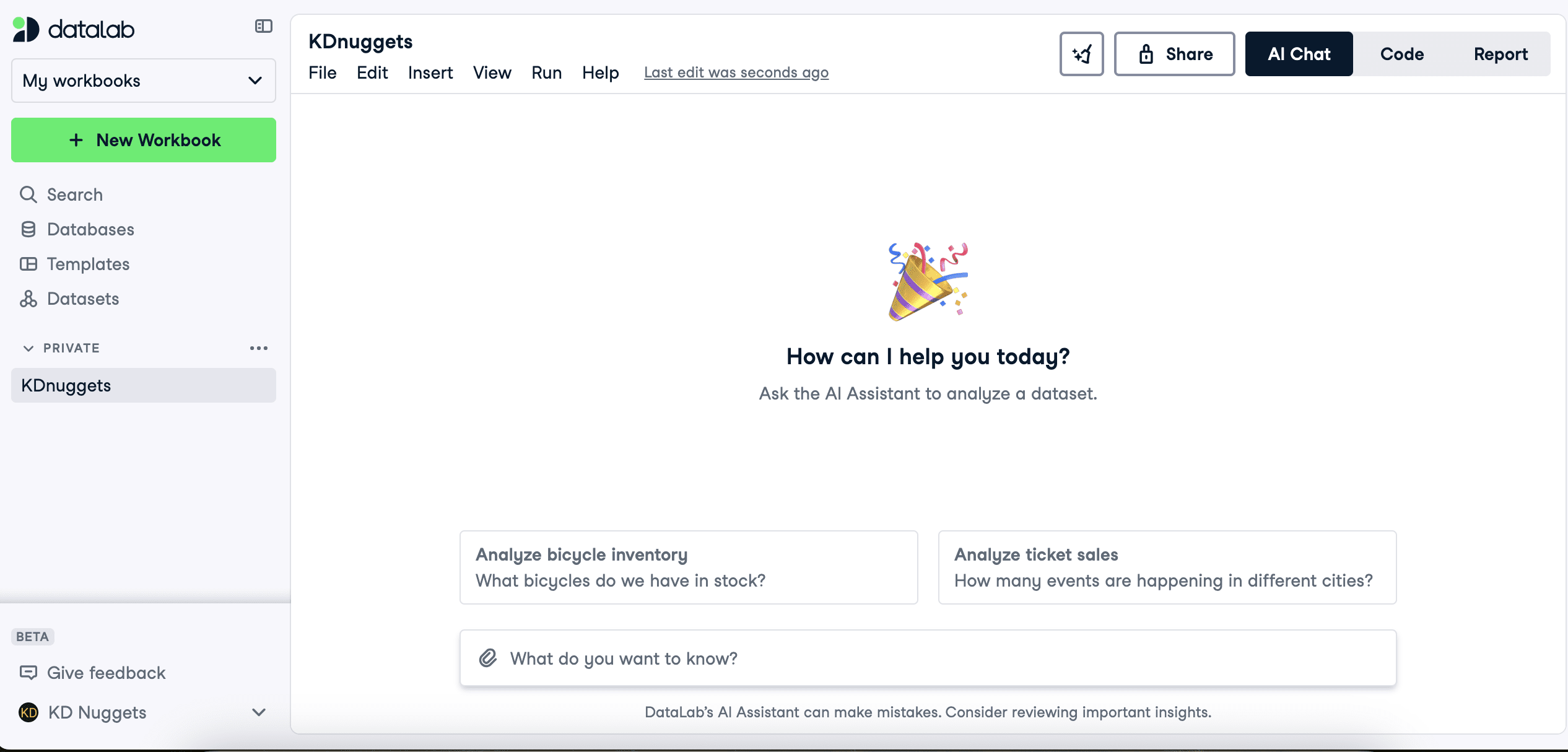Click the Databases icon in sidebar

tap(28, 230)
